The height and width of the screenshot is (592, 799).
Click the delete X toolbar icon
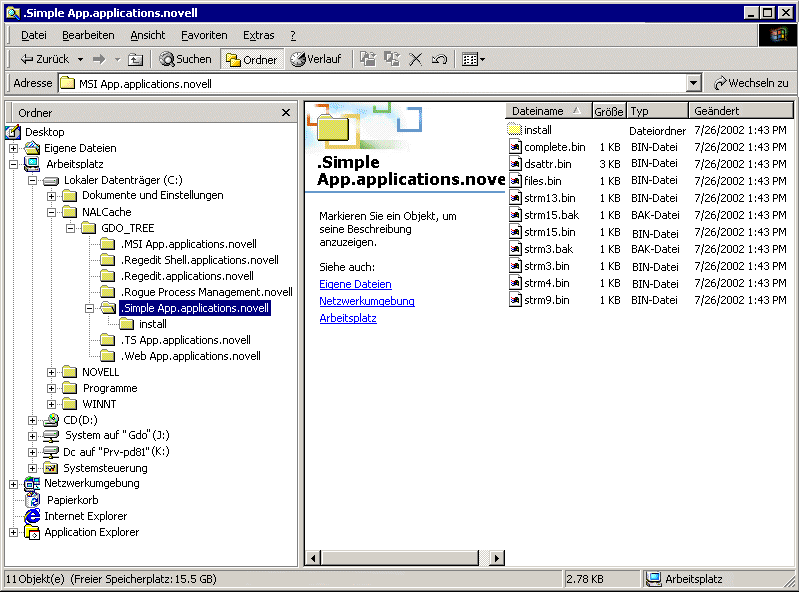416,60
